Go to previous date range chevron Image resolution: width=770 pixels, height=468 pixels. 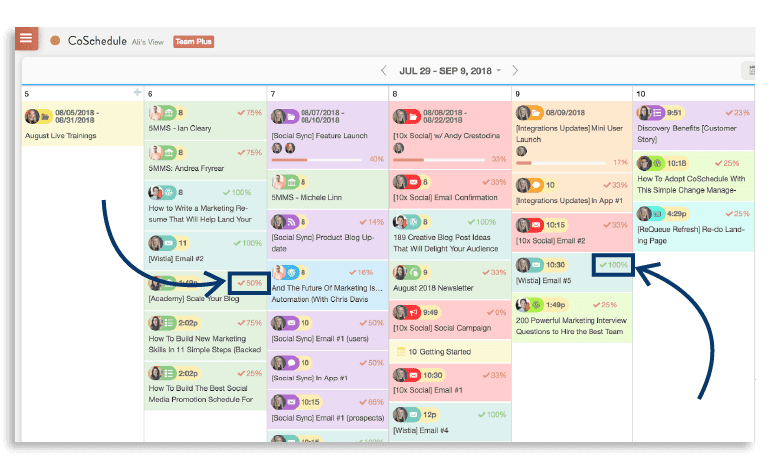(x=383, y=71)
